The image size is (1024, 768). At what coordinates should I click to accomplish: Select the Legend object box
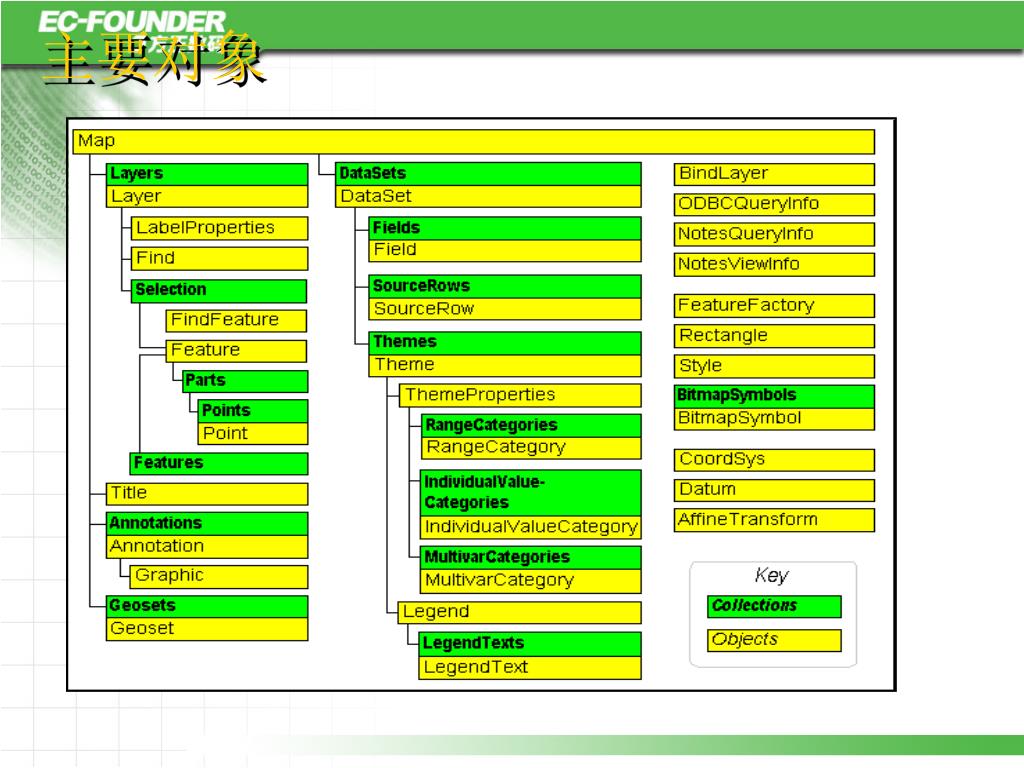pos(519,613)
